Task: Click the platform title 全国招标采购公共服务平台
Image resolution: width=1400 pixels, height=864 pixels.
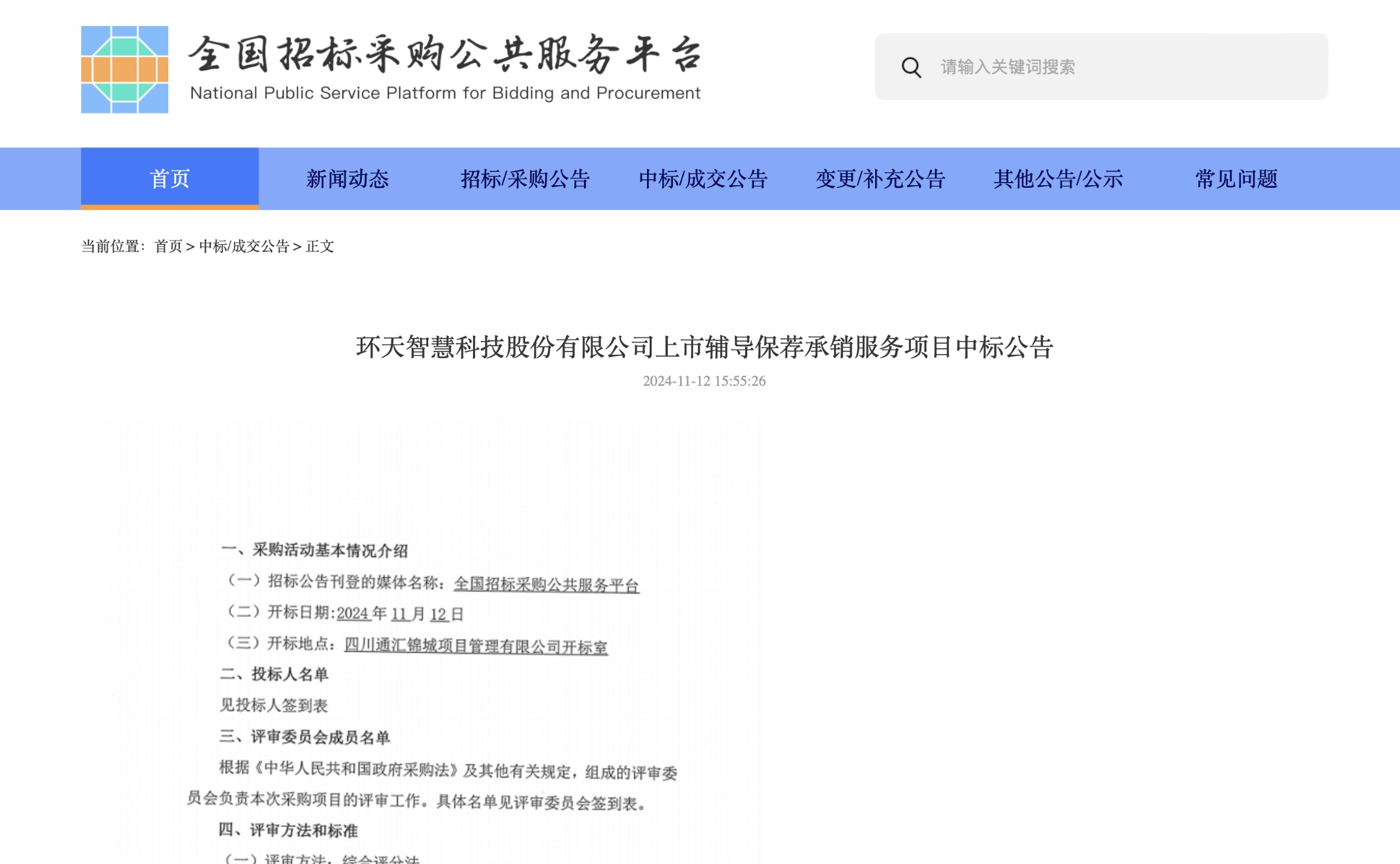Action: click(446, 54)
